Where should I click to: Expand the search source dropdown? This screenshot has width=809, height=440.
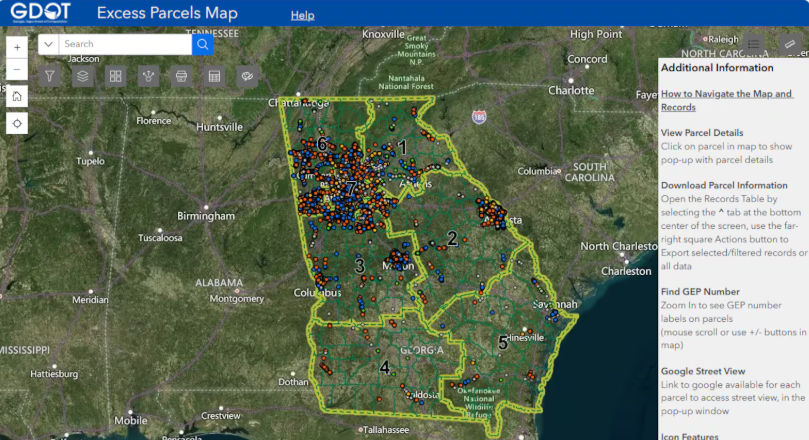pyautogui.click(x=48, y=44)
